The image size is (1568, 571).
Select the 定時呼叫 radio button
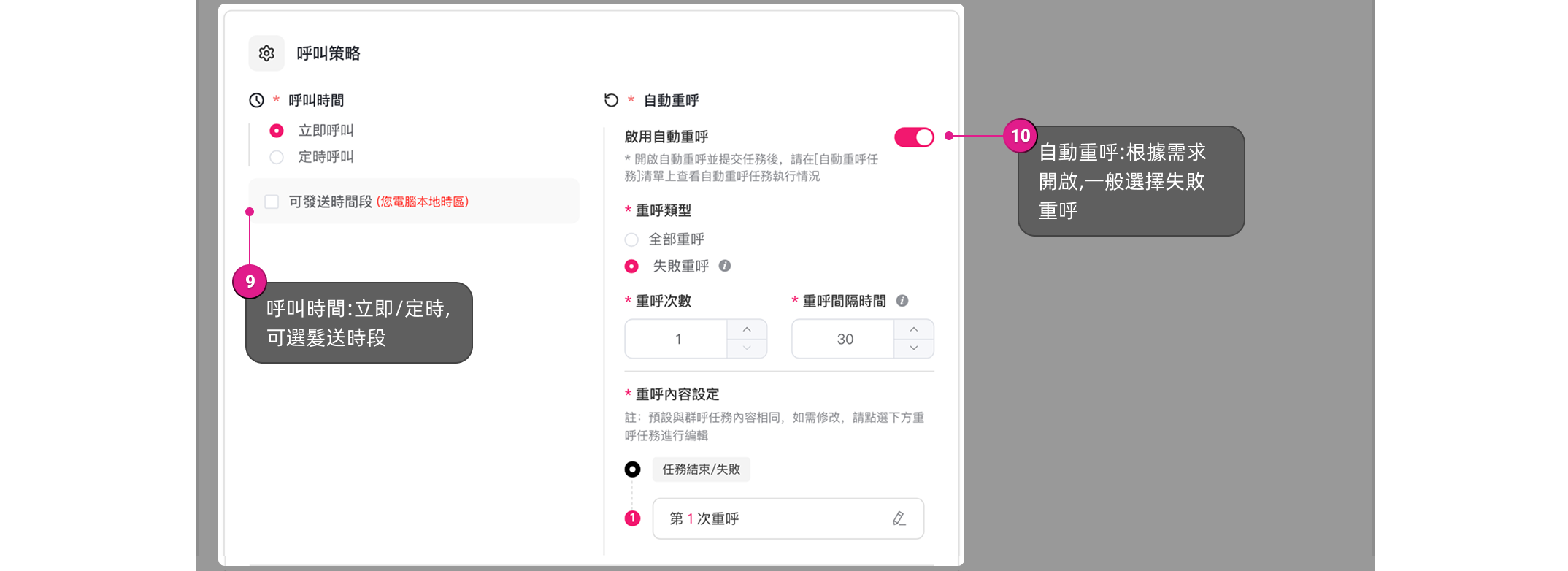tap(277, 157)
